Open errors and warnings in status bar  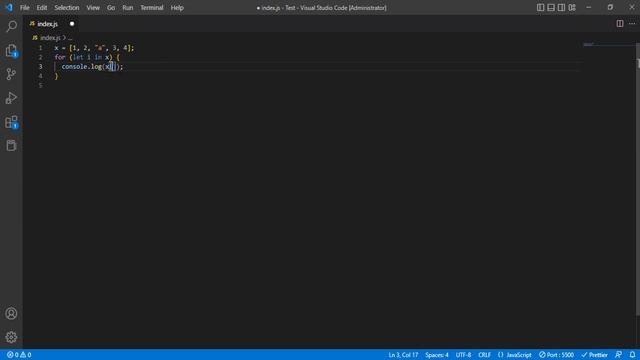click(x=19, y=355)
